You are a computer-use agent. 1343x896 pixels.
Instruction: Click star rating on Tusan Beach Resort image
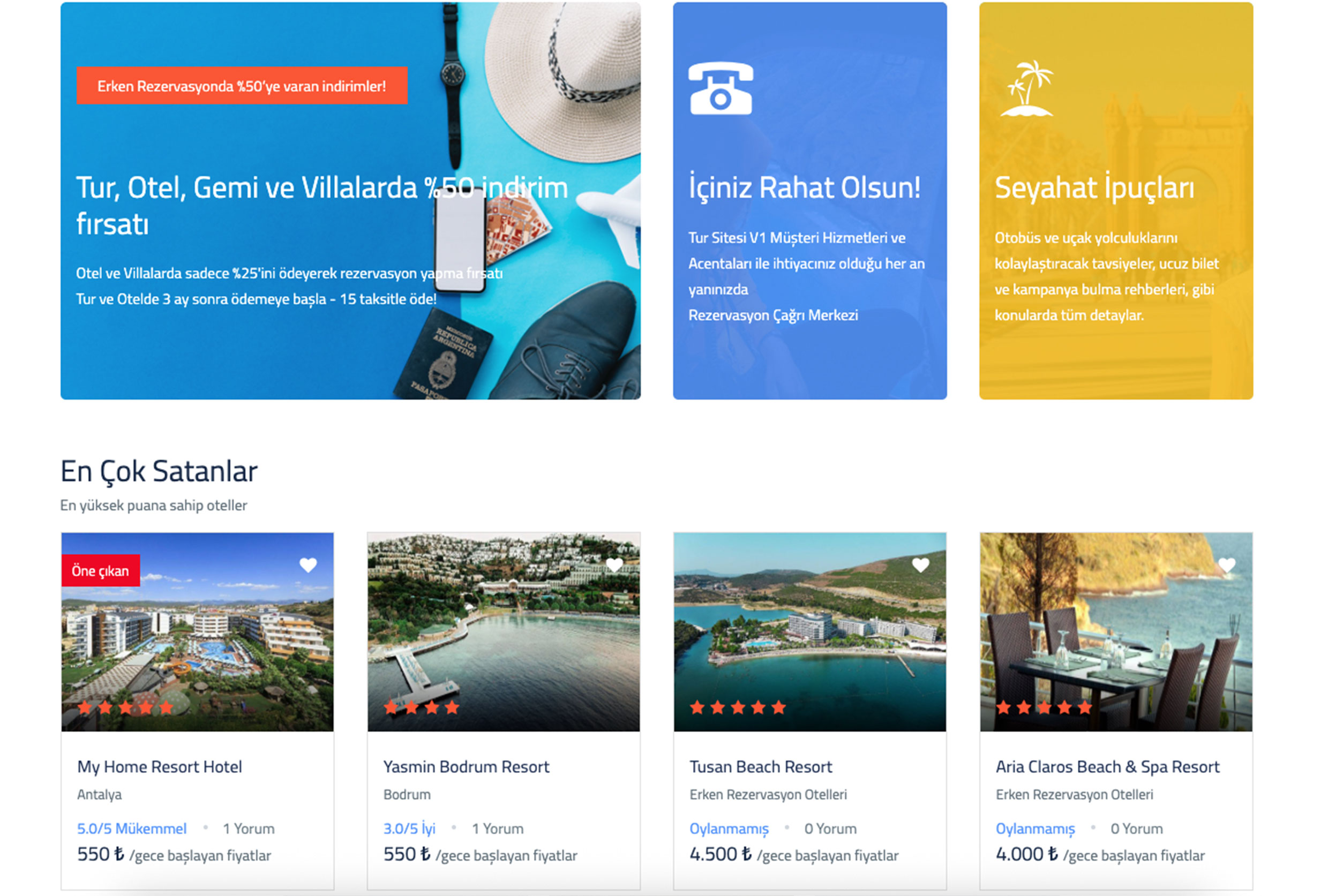[738, 707]
